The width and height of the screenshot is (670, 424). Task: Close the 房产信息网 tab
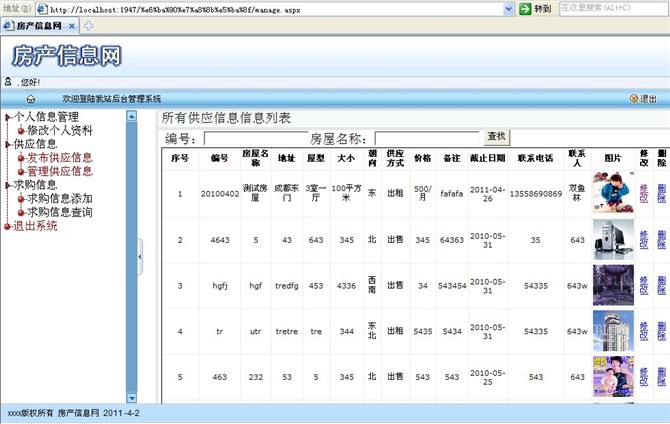coord(72,26)
